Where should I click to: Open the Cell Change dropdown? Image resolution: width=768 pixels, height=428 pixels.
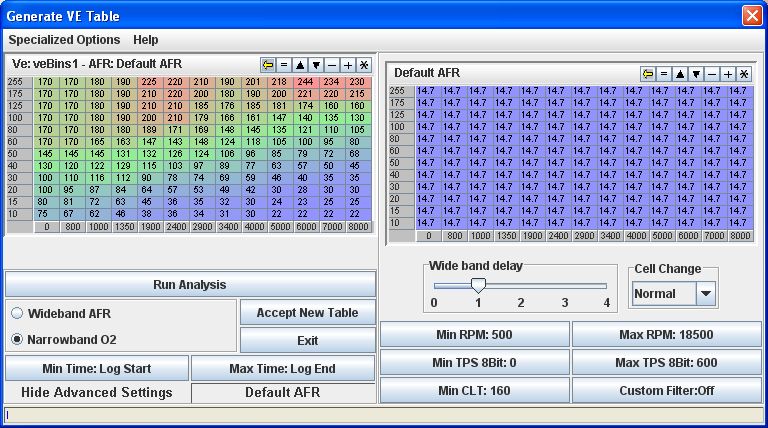pyautogui.click(x=706, y=294)
